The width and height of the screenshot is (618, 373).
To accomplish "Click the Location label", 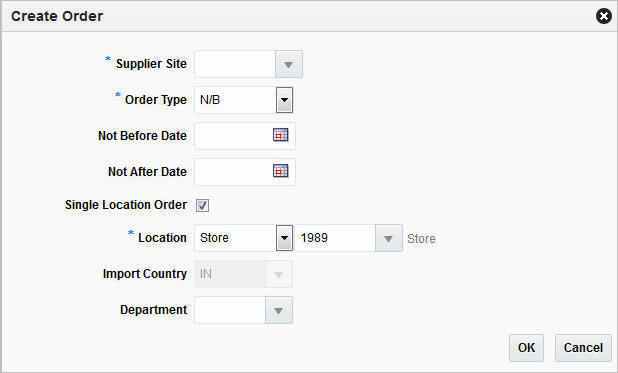I will coord(162,238).
